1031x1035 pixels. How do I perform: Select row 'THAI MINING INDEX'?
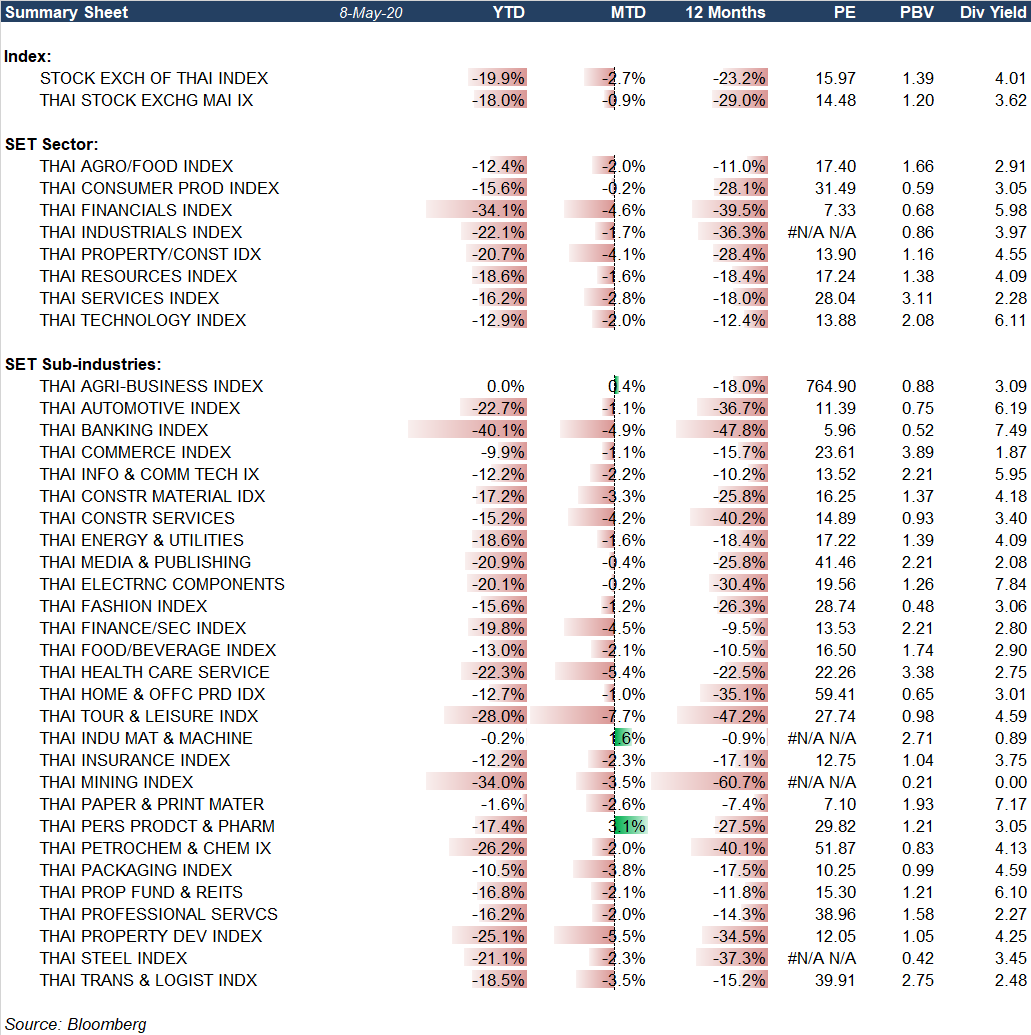(x=516, y=782)
